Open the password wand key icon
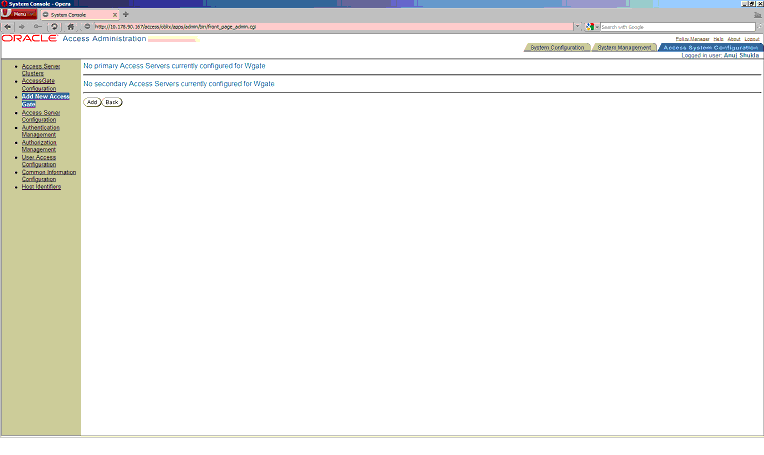The image size is (764, 455). point(38,27)
